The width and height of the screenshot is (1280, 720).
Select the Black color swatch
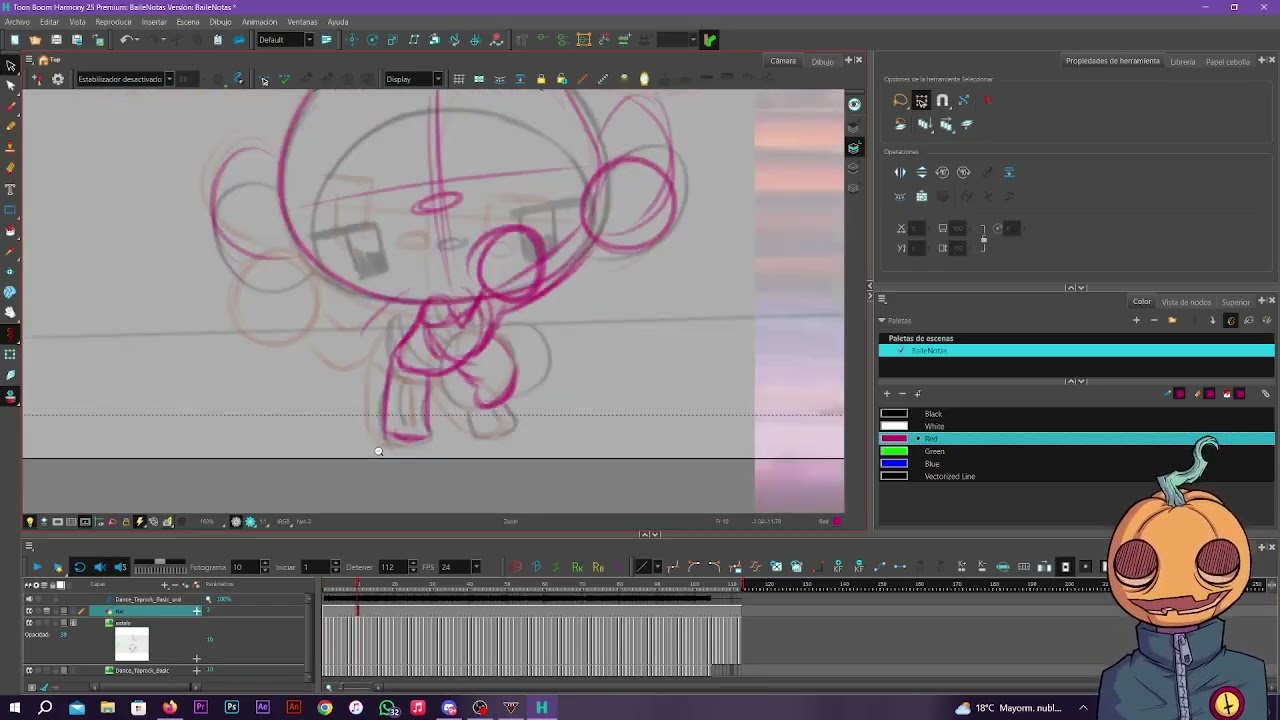point(894,414)
